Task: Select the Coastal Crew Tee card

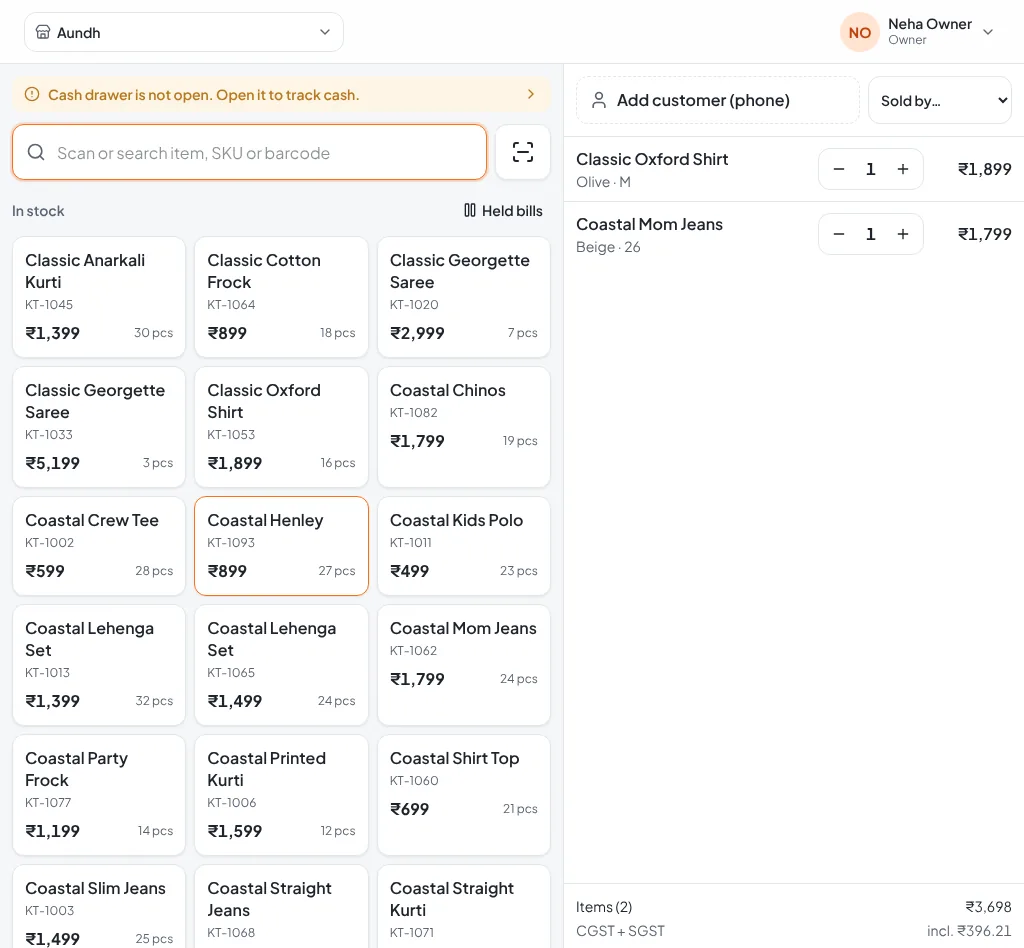Action: coord(99,546)
